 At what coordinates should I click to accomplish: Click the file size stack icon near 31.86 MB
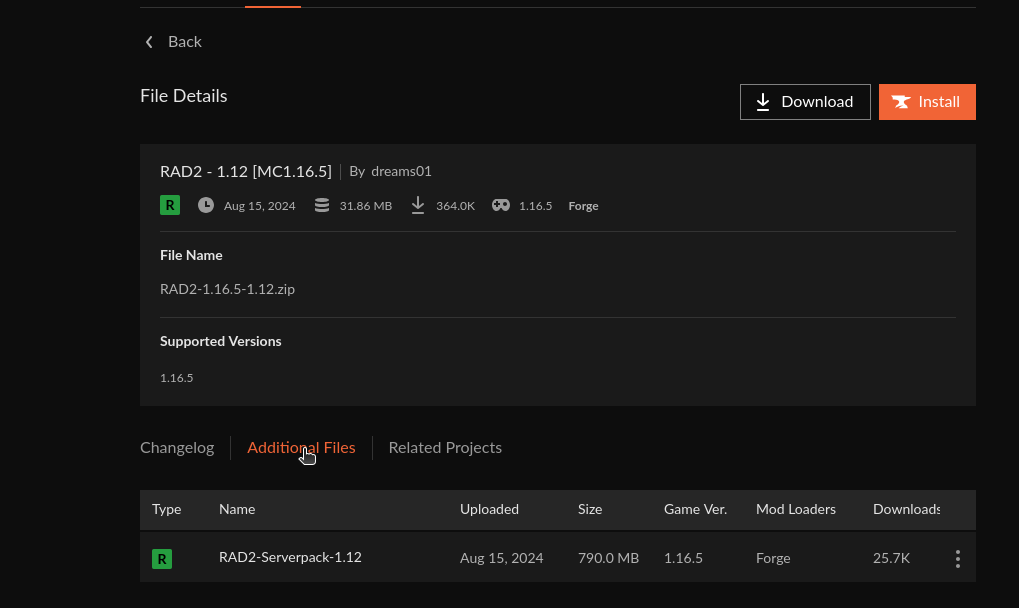pyautogui.click(x=322, y=205)
